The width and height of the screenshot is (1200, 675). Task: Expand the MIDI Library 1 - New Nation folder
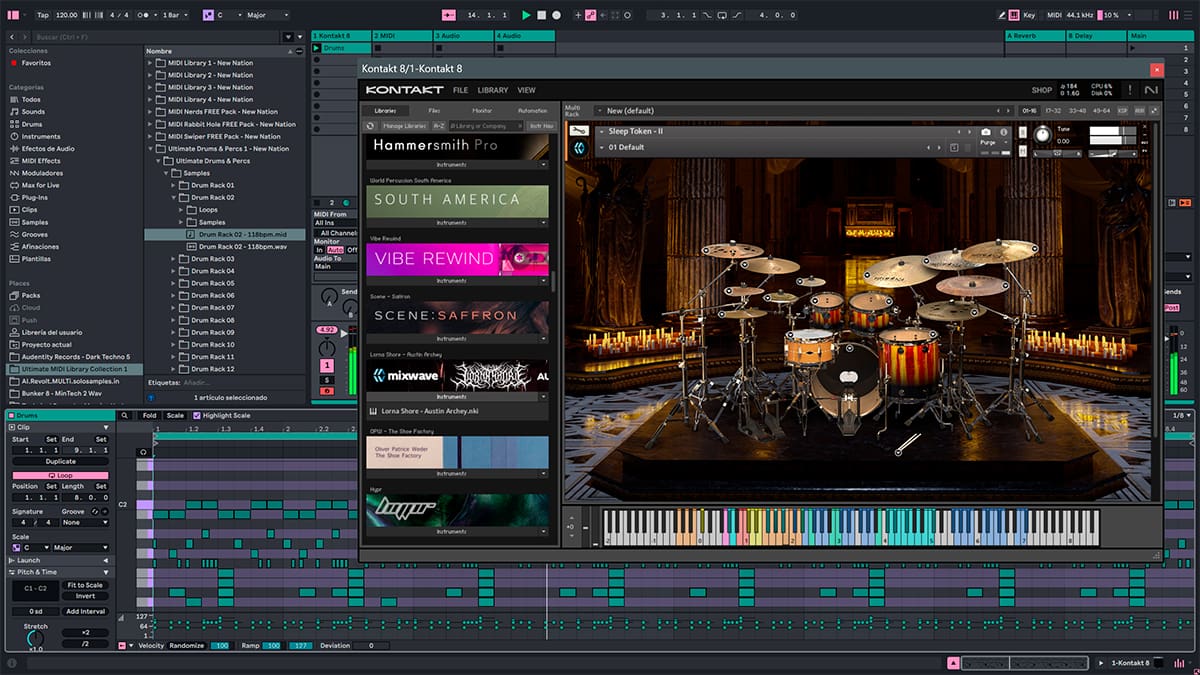coord(150,63)
